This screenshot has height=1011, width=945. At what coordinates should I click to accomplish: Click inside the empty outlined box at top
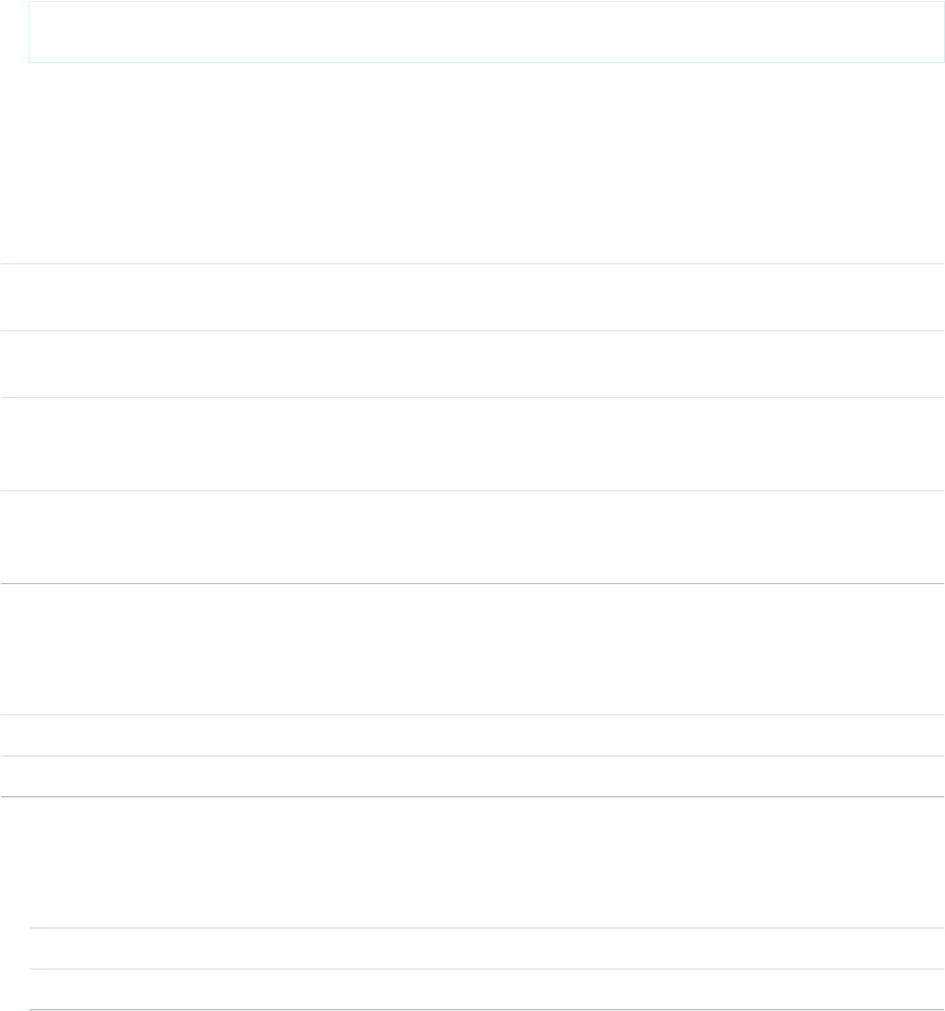point(487,32)
